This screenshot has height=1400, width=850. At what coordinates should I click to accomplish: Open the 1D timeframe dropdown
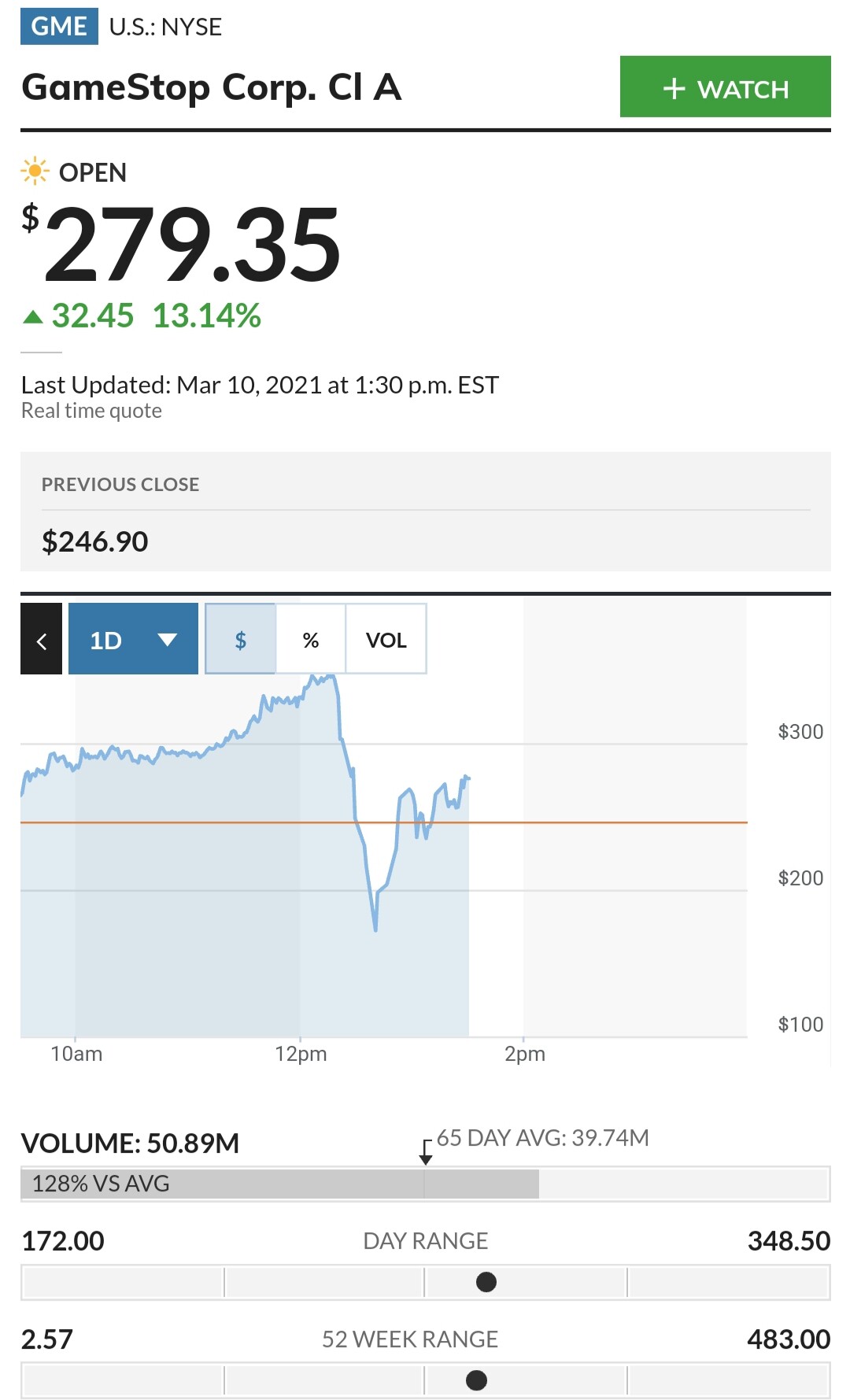132,639
